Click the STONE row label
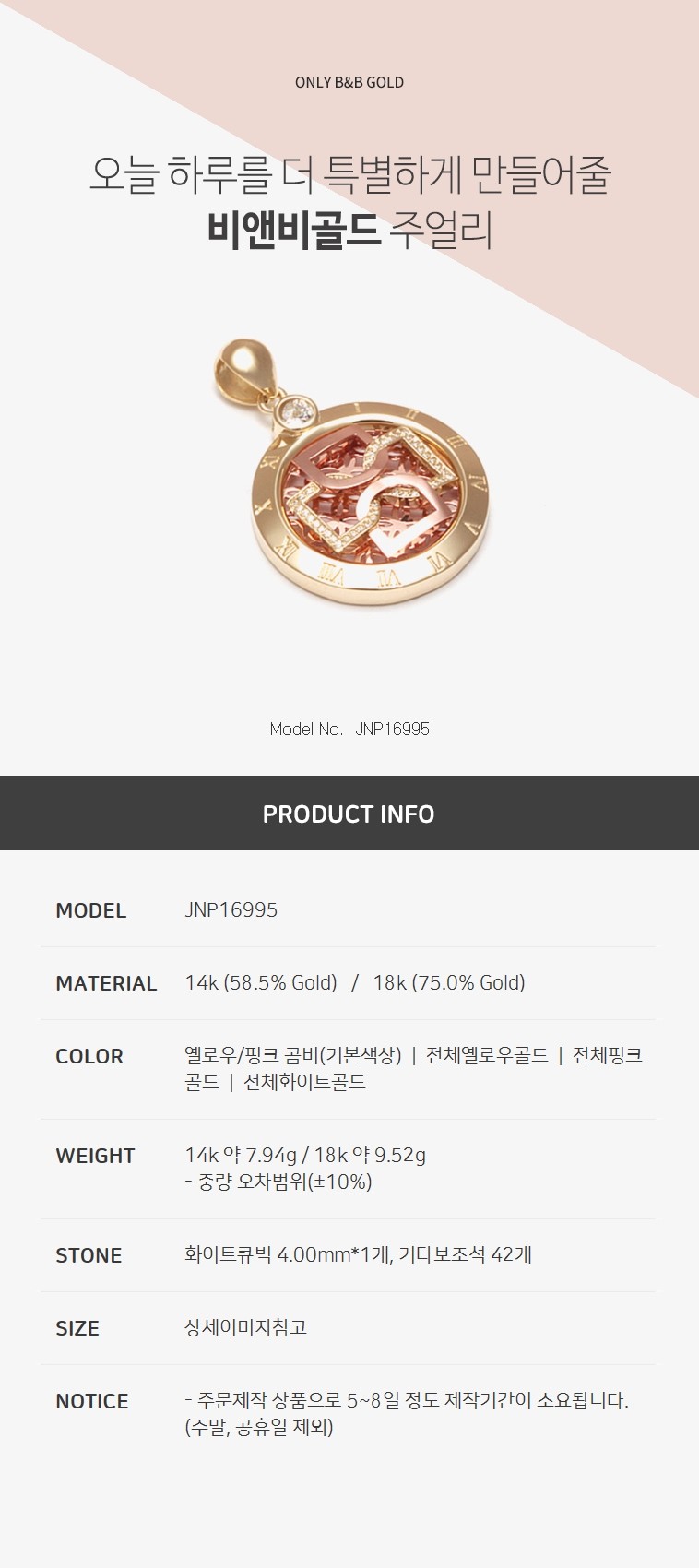 tap(89, 1255)
